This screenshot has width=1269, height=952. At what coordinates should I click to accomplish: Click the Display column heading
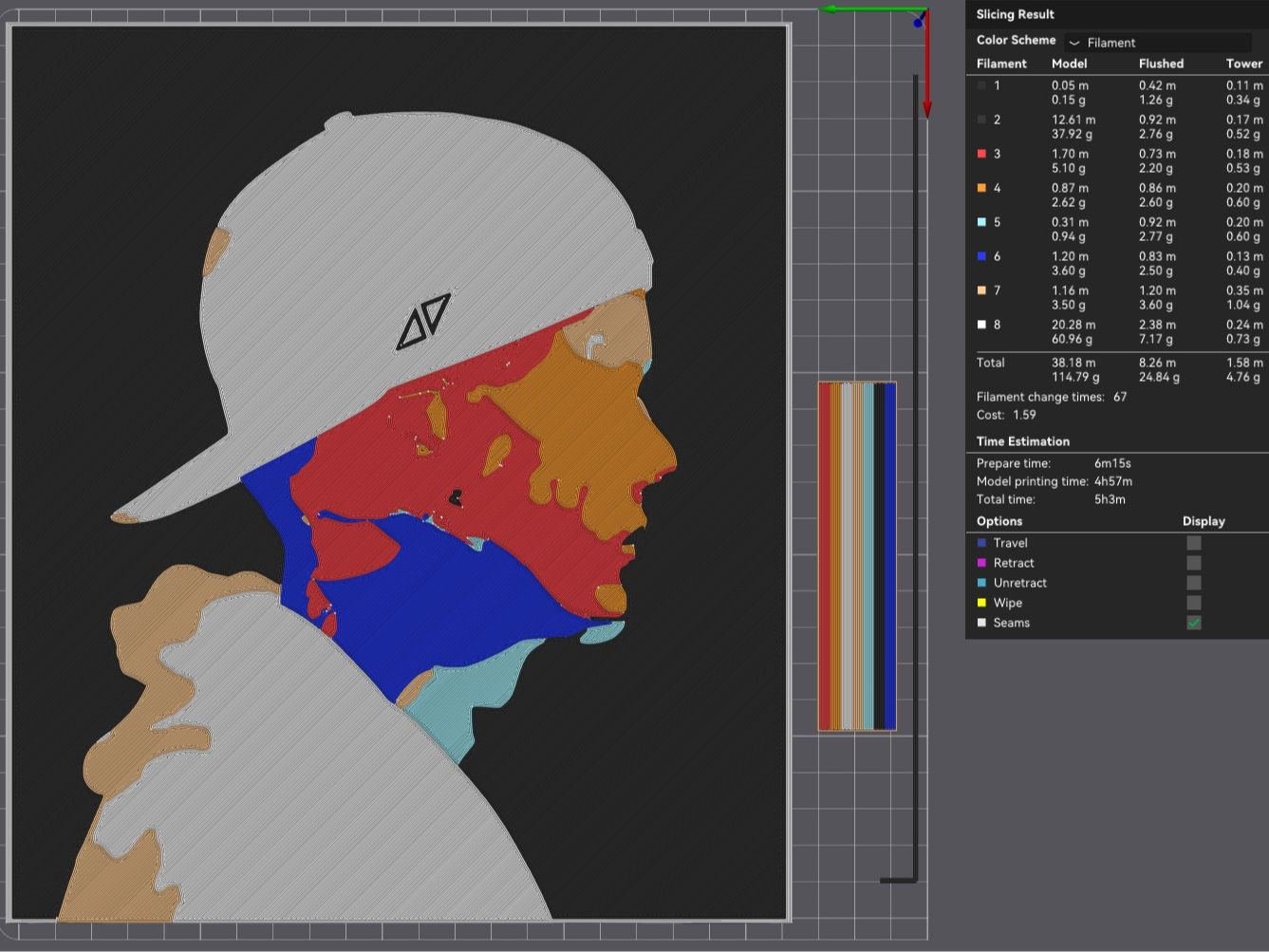point(1204,521)
